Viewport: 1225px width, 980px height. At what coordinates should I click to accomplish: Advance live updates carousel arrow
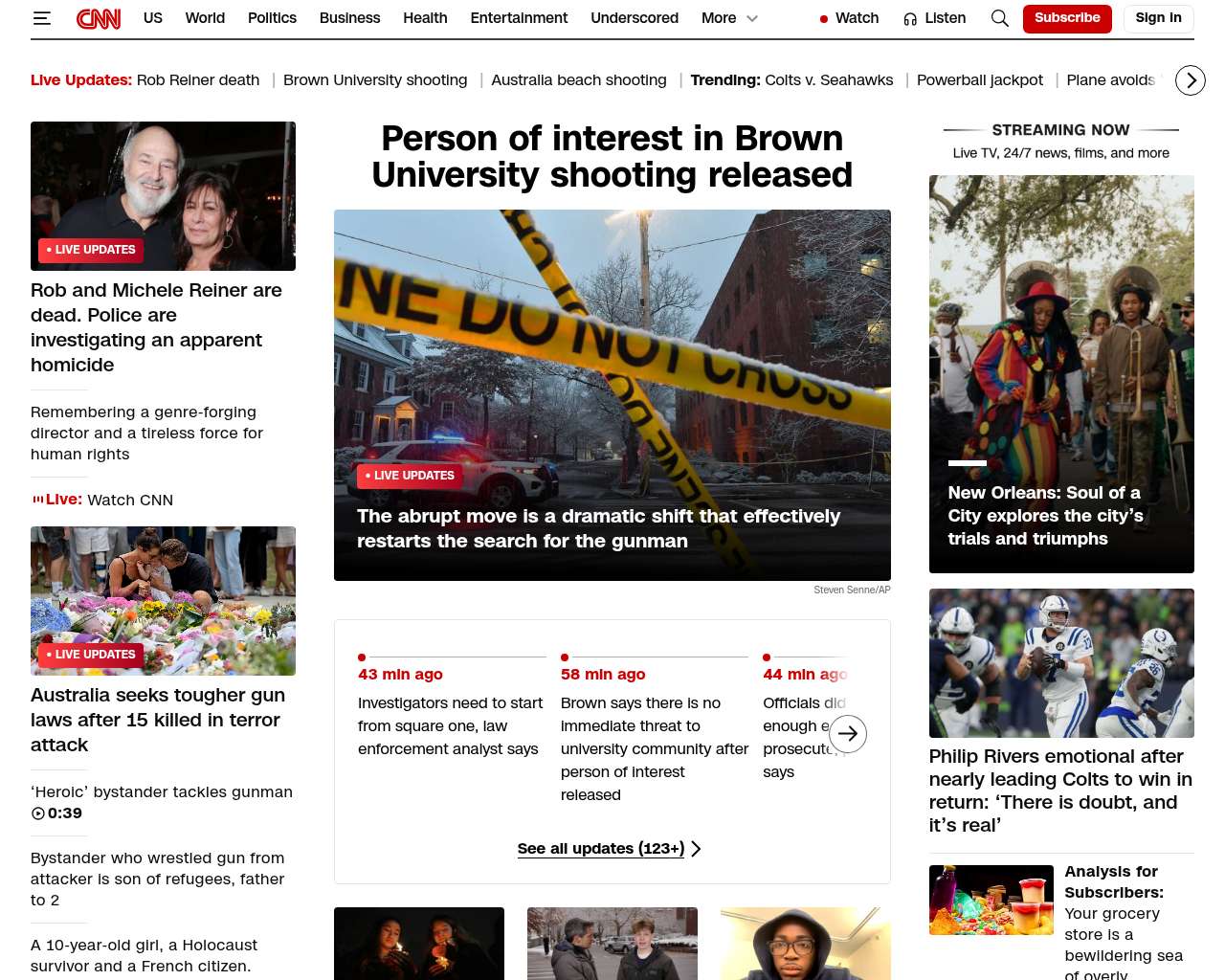[x=848, y=734]
